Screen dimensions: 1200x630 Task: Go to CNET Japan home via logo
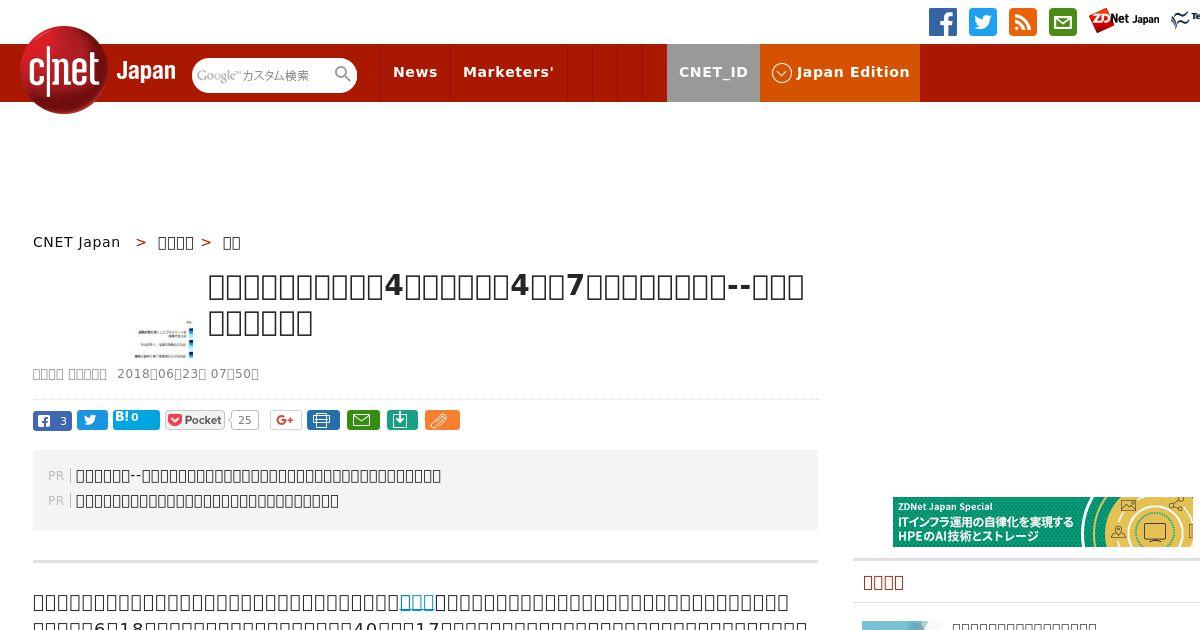click(97, 71)
